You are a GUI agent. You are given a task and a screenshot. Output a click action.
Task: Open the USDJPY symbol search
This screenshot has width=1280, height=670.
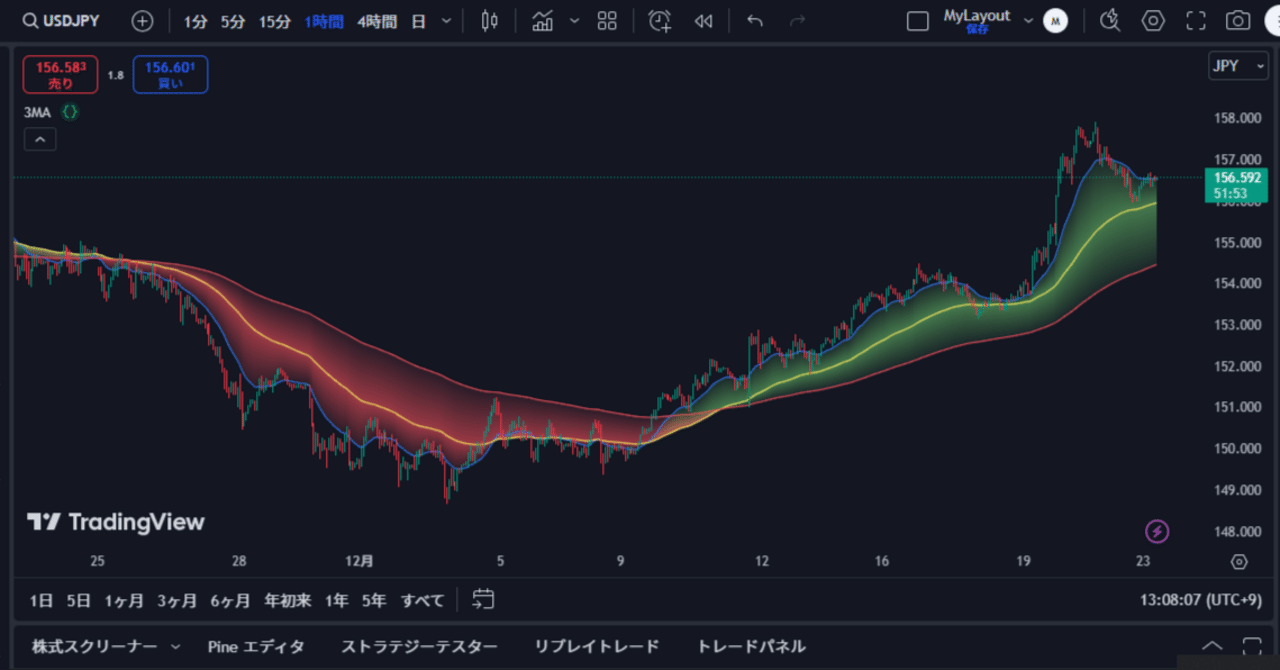click(60, 21)
